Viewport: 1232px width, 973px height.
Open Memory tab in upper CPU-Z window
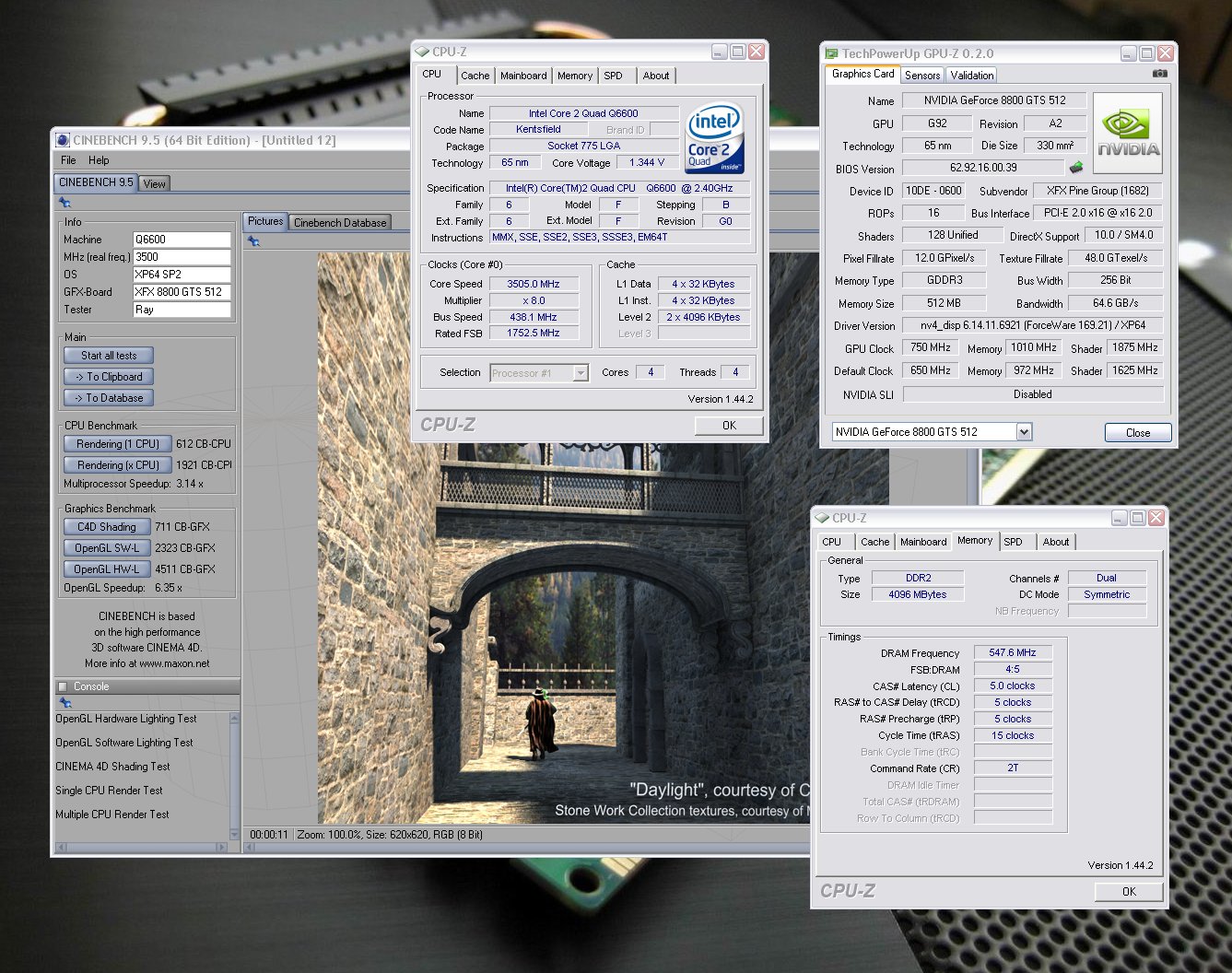coord(575,76)
